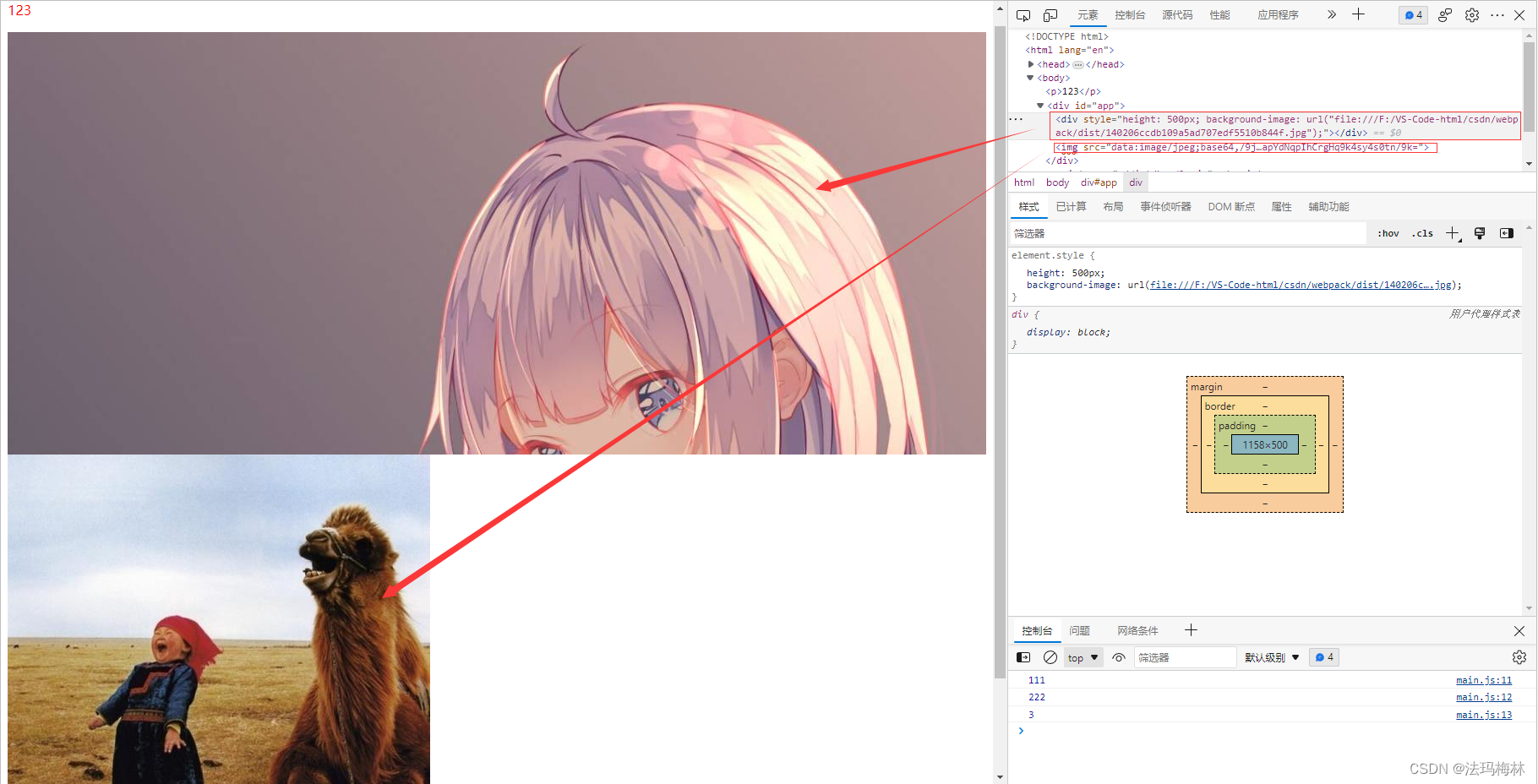
Task: Close the DevTools panel
Action: pos(1519,15)
